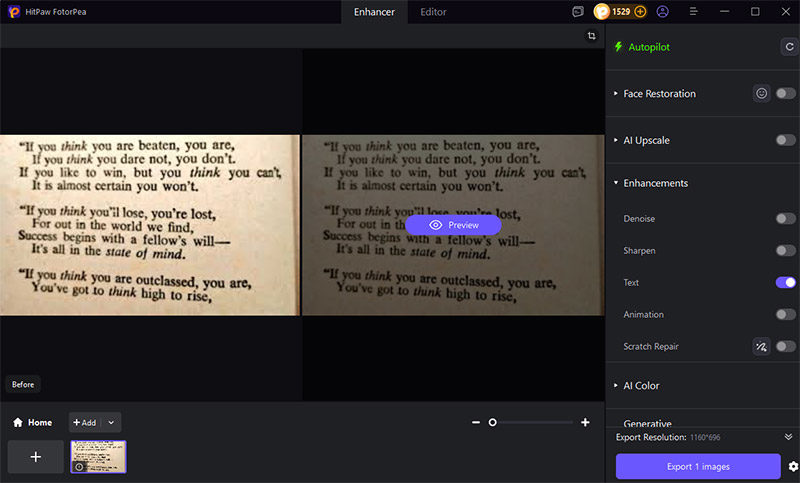Select the crop tool icon
Viewport: 800px width, 483px height.
click(x=591, y=36)
